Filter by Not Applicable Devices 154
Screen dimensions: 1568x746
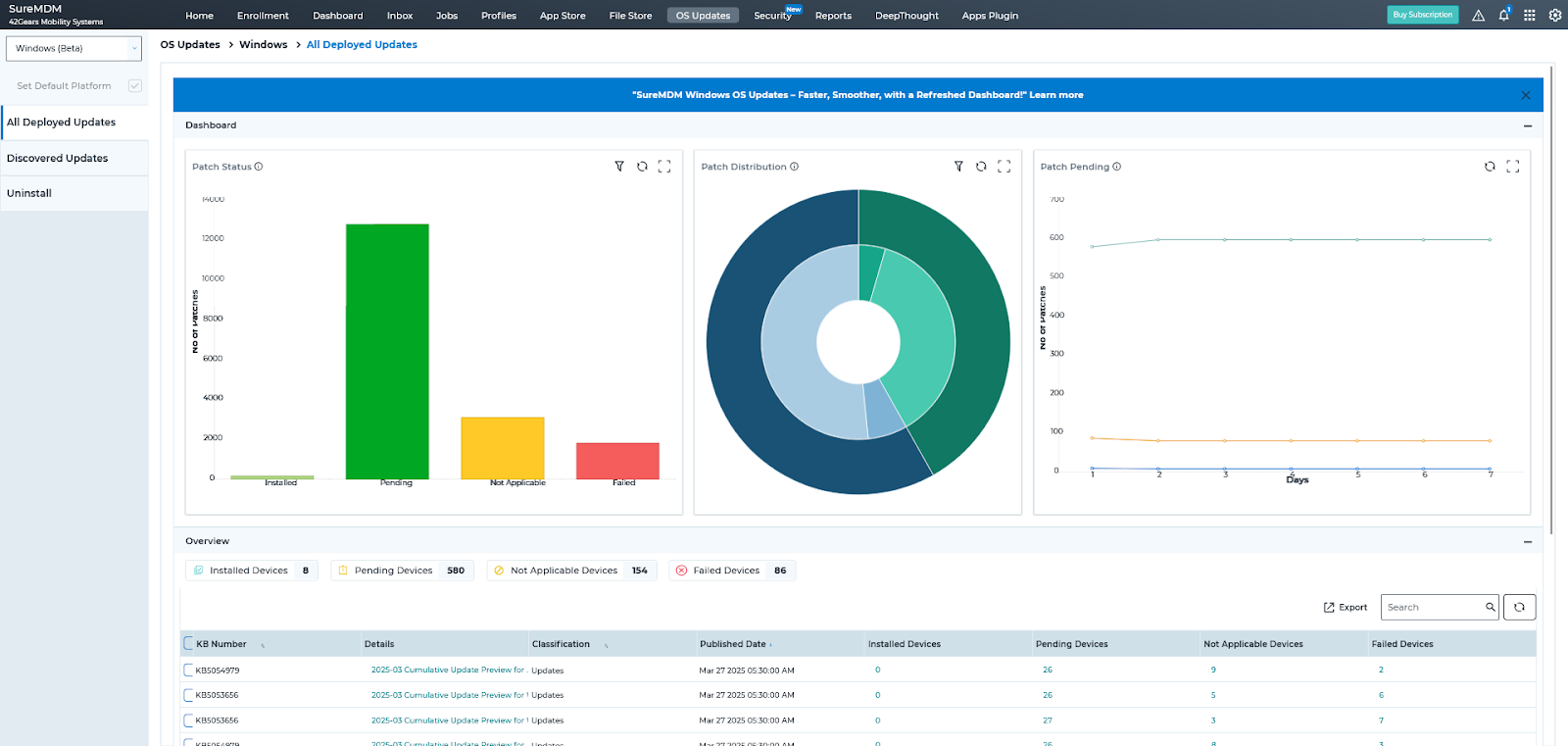[572, 571]
